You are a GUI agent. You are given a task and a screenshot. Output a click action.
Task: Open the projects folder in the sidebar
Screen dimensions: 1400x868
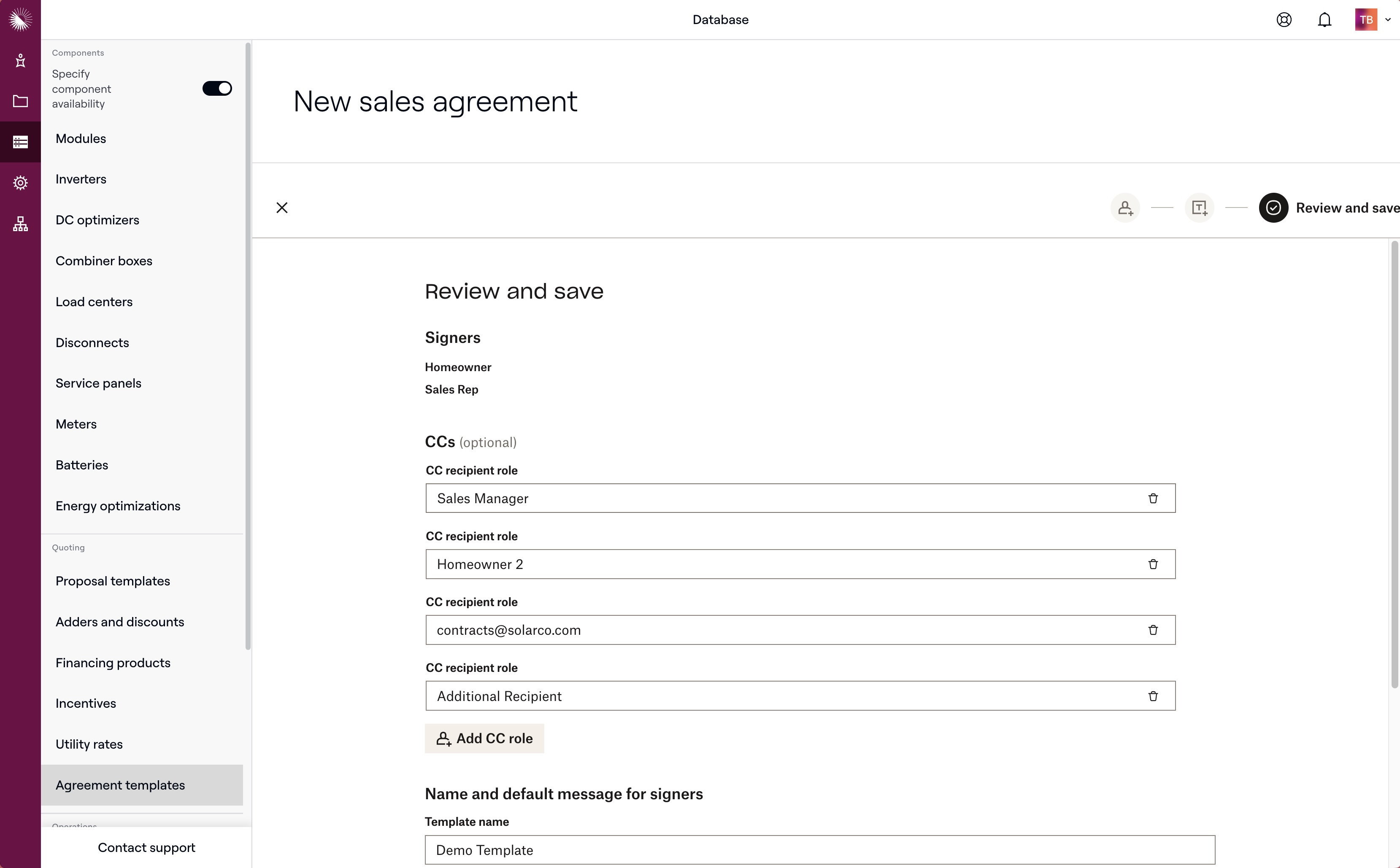tap(21, 102)
